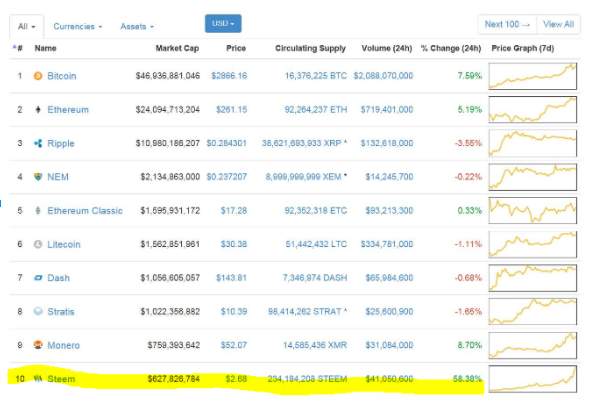Click the Litecoin gray coin icon
The width and height of the screenshot is (591, 405).
pos(38,244)
